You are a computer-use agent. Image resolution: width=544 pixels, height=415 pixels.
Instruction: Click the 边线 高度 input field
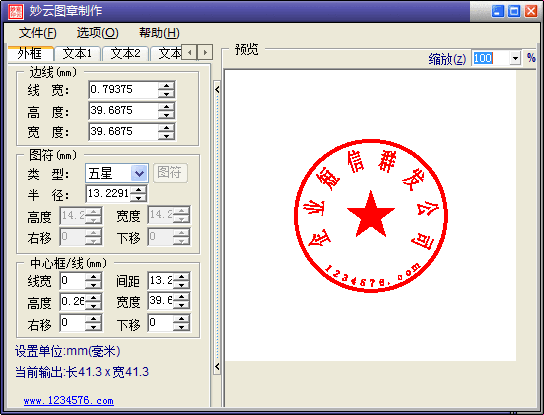(124, 110)
